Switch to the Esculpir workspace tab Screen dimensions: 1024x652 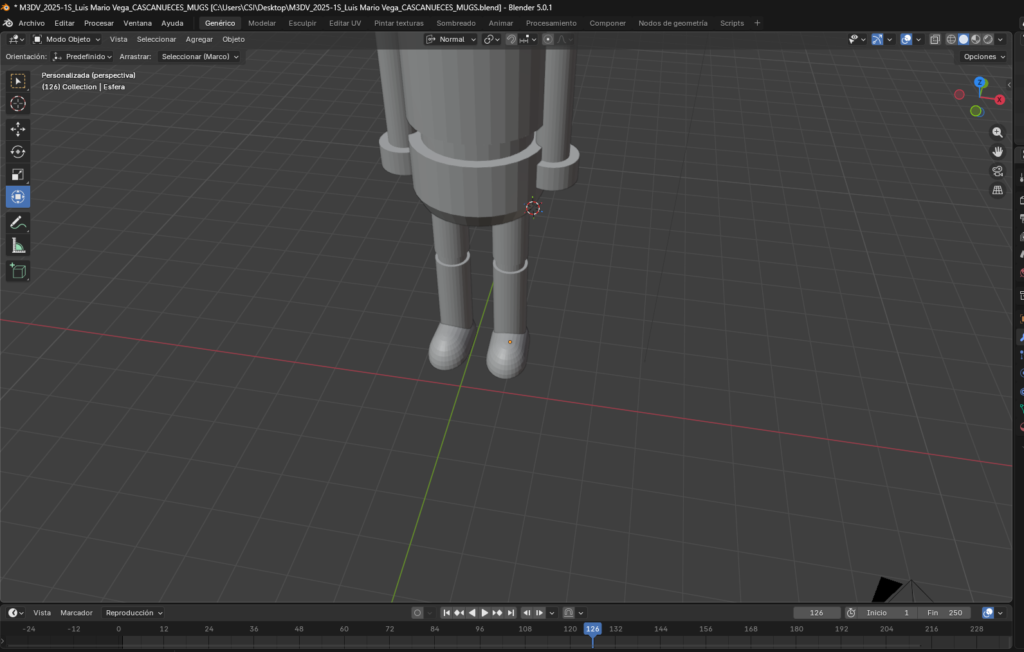click(x=302, y=23)
